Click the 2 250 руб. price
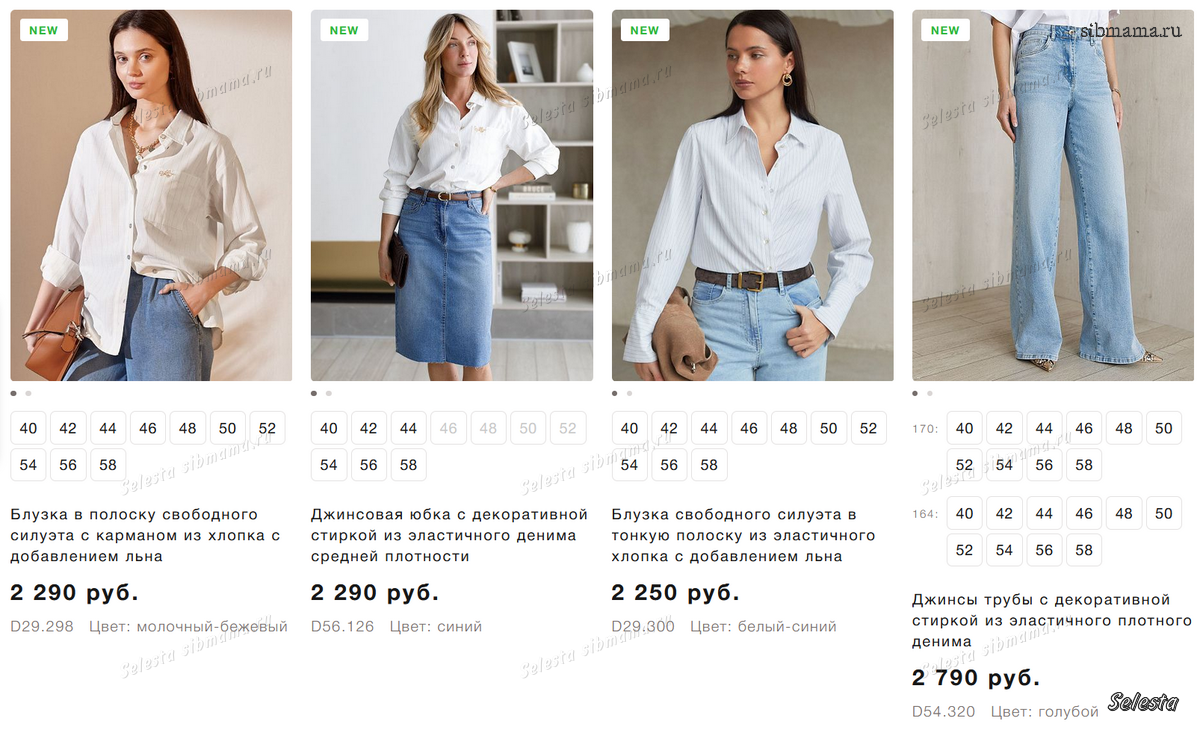Image resolution: width=1200 pixels, height=733 pixels. [x=675, y=592]
